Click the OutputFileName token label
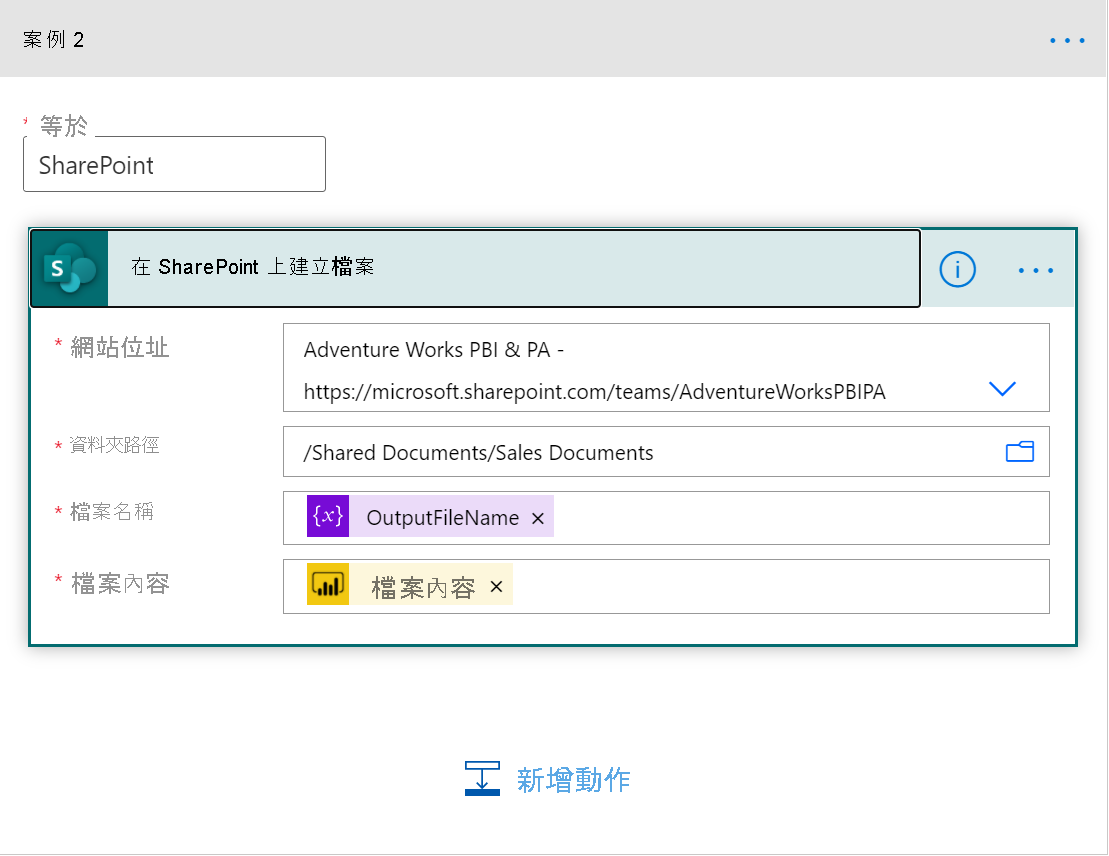This screenshot has height=856, width=1109. tap(443, 518)
